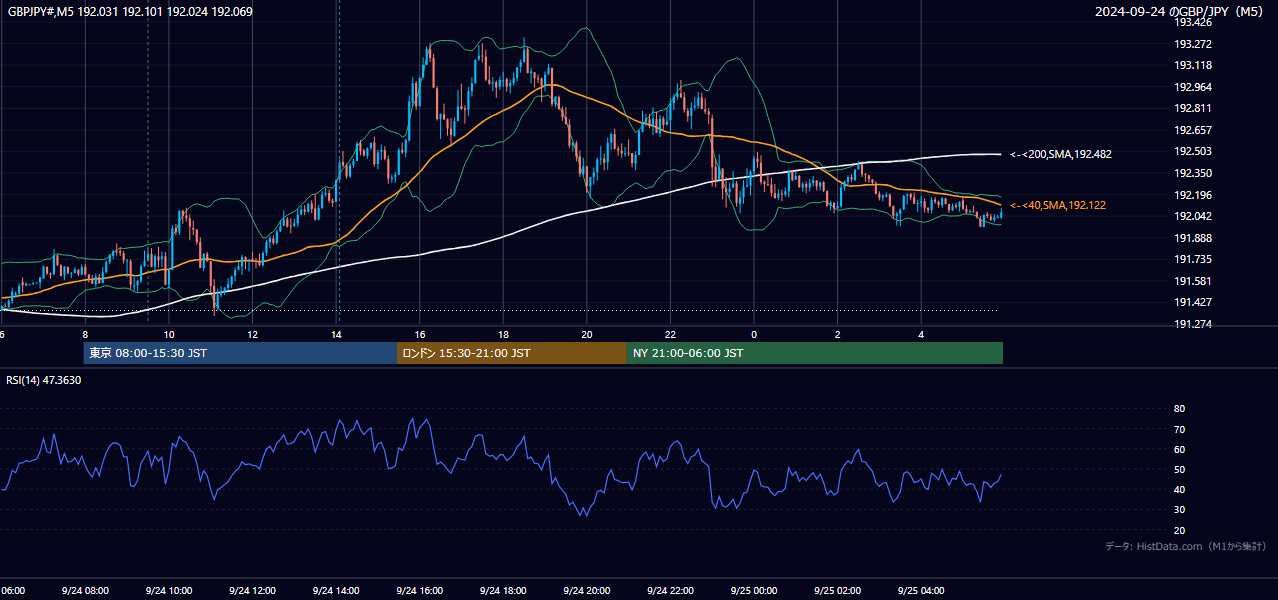This screenshot has width=1278, height=600.
Task: Click price axis label 192.350
Action: coord(1193,173)
